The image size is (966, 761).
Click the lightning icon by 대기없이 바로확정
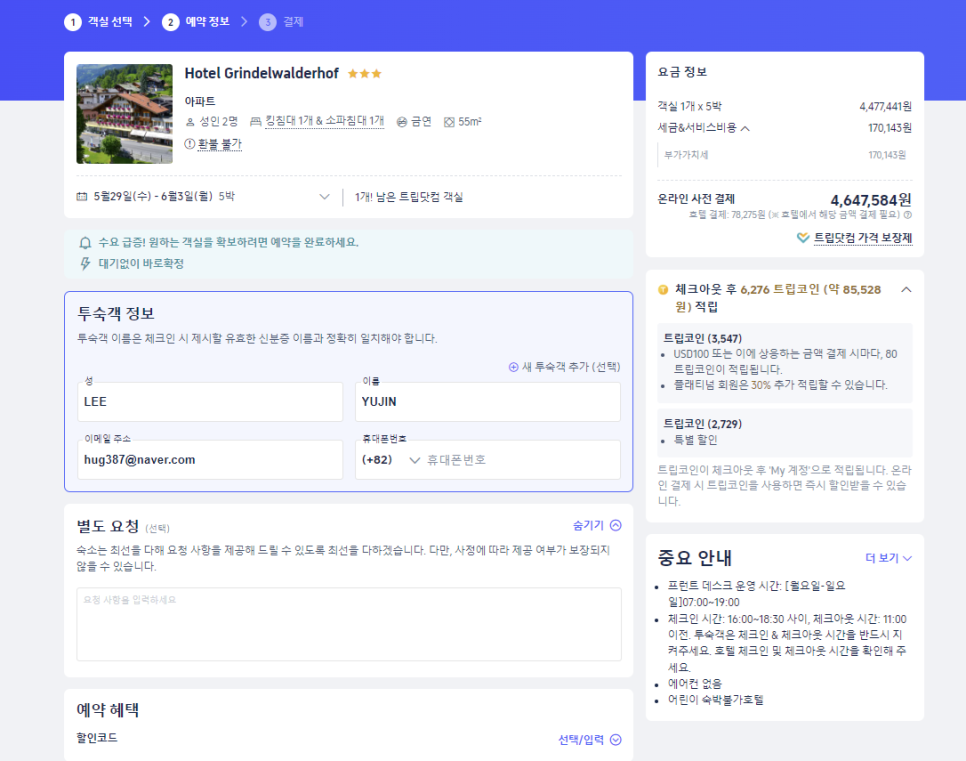click(x=86, y=264)
